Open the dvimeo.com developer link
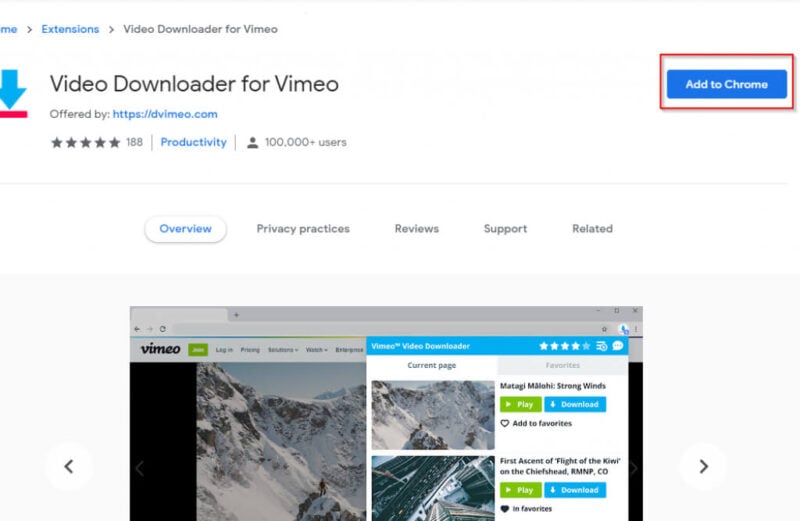800x521 pixels. [165, 114]
